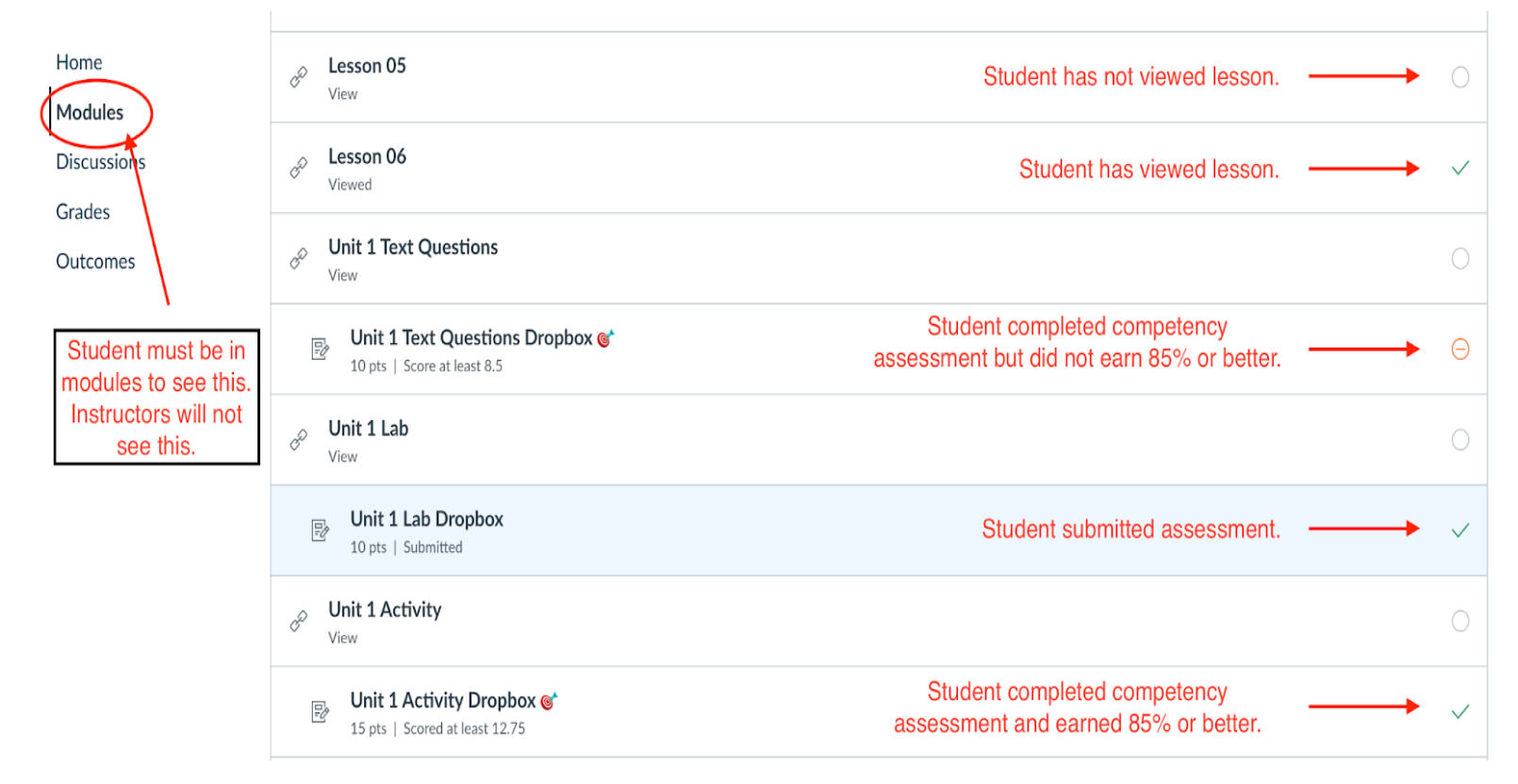Click the orange incomplete indicator for Text Questions Dropbox
Viewport: 1518px width, 784px height.
pyautogui.click(x=1460, y=350)
